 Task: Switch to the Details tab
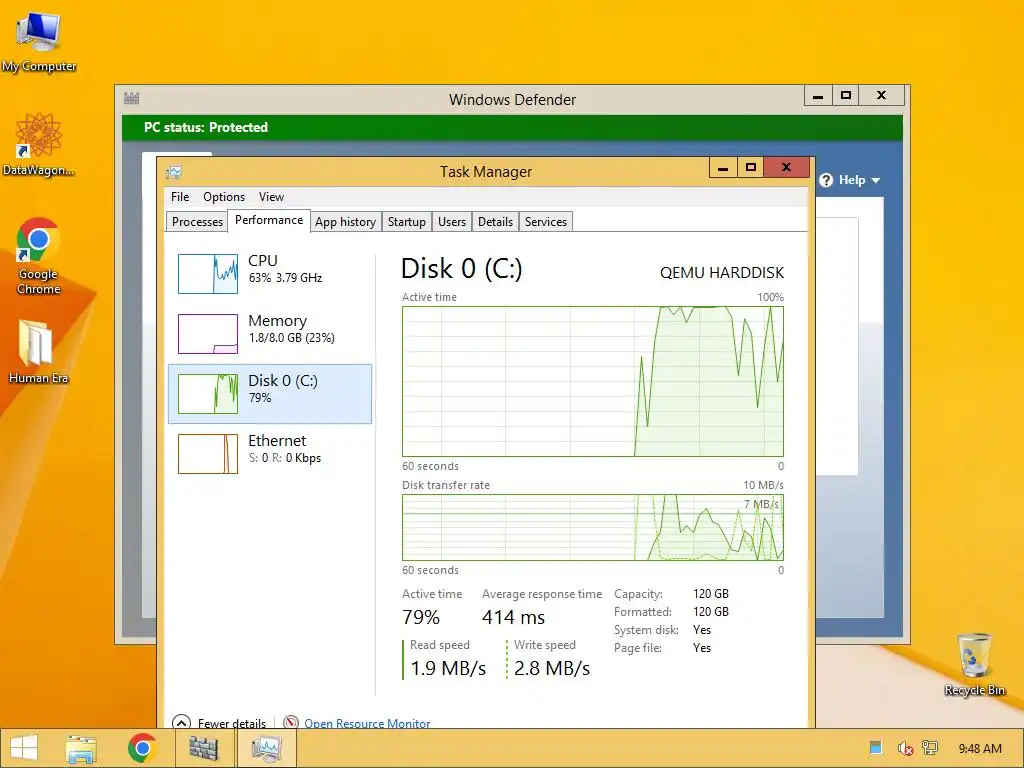pos(495,221)
